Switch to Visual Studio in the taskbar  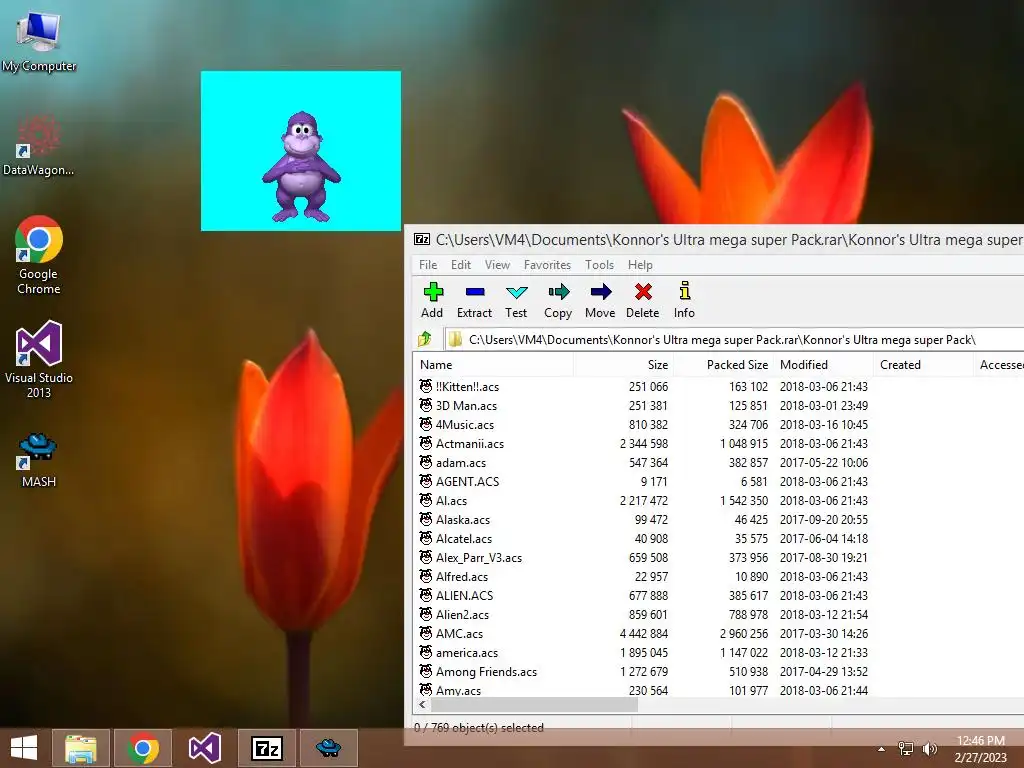point(205,748)
